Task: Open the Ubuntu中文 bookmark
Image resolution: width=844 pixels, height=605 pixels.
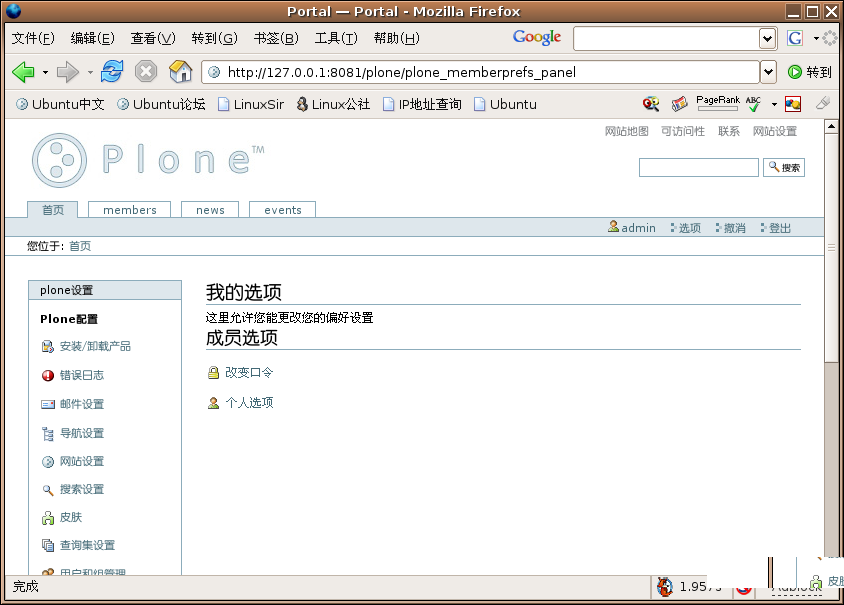Action: click(60, 104)
